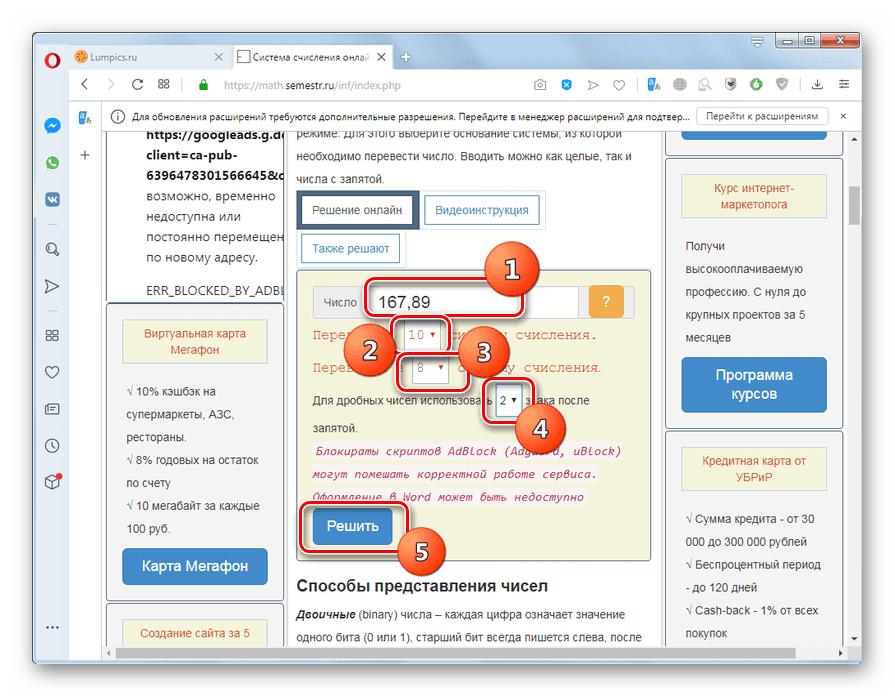The width and height of the screenshot is (895, 697).
Task: Go forward with browser forward arrow
Action: (x=111, y=84)
